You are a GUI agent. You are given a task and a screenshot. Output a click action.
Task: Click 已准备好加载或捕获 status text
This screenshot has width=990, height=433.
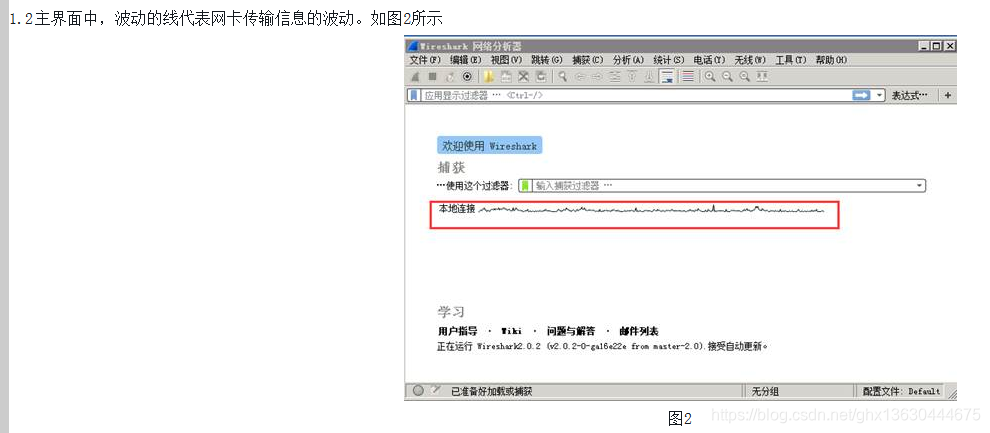coord(491,391)
